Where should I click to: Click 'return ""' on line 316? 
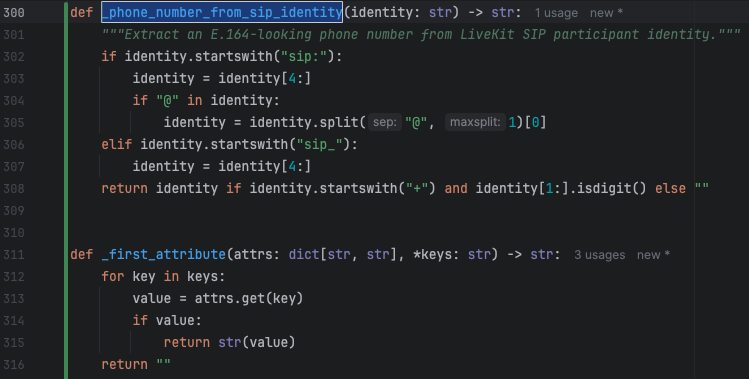(136, 364)
